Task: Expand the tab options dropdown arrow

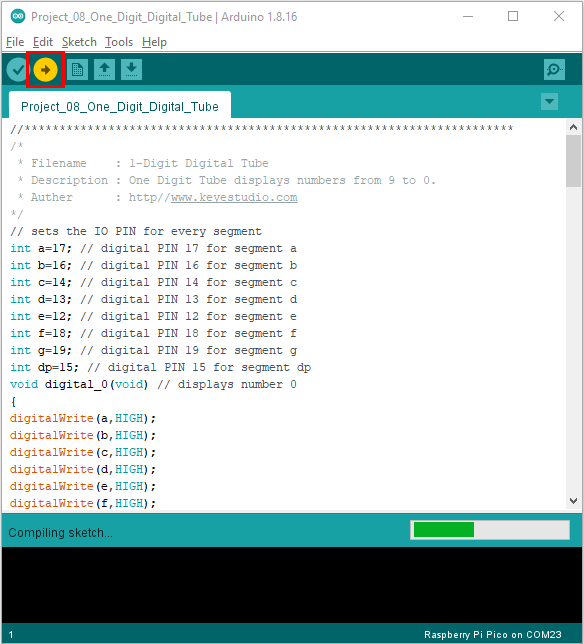Action: click(x=550, y=101)
